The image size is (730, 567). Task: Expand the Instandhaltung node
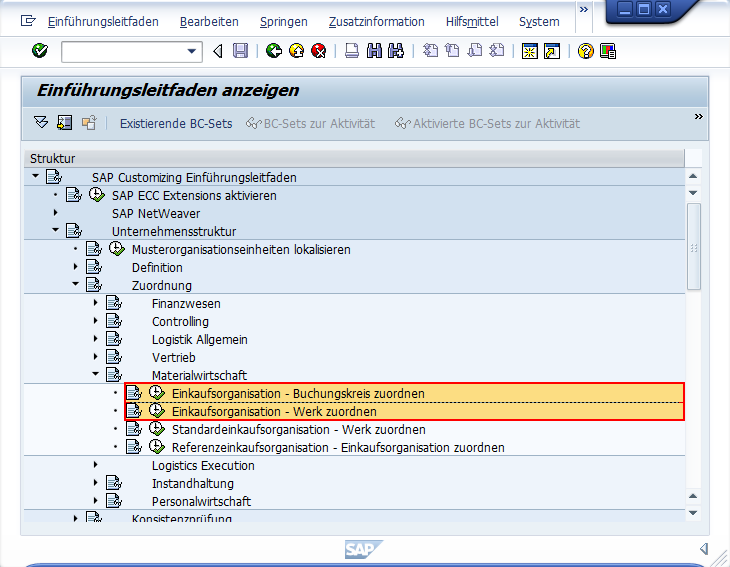pyautogui.click(x=95, y=483)
